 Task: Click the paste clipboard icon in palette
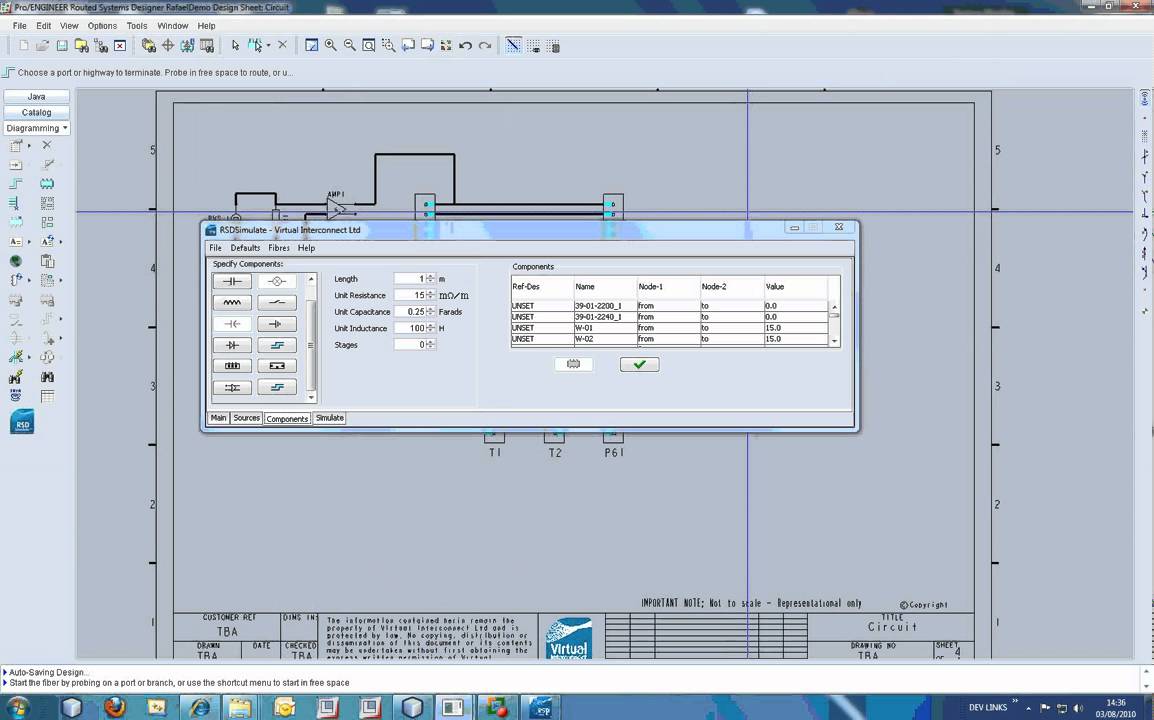coord(47,261)
